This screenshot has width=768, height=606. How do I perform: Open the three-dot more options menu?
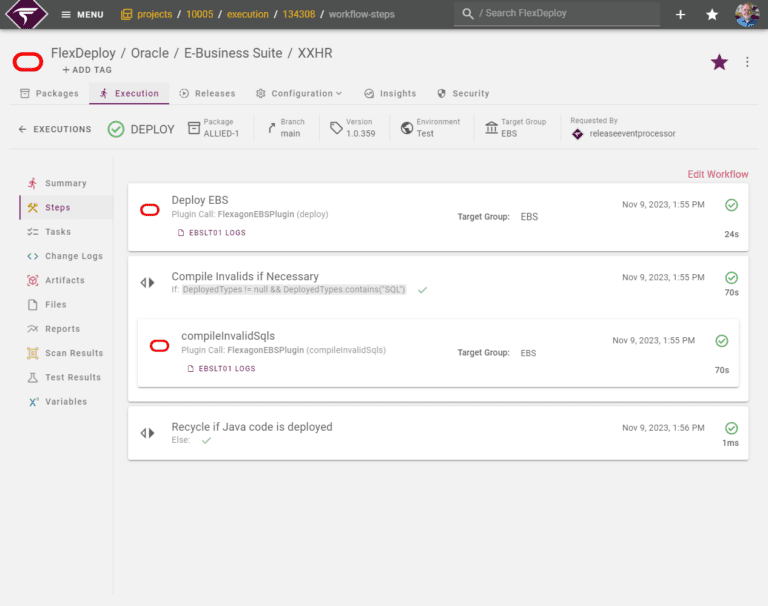click(747, 62)
